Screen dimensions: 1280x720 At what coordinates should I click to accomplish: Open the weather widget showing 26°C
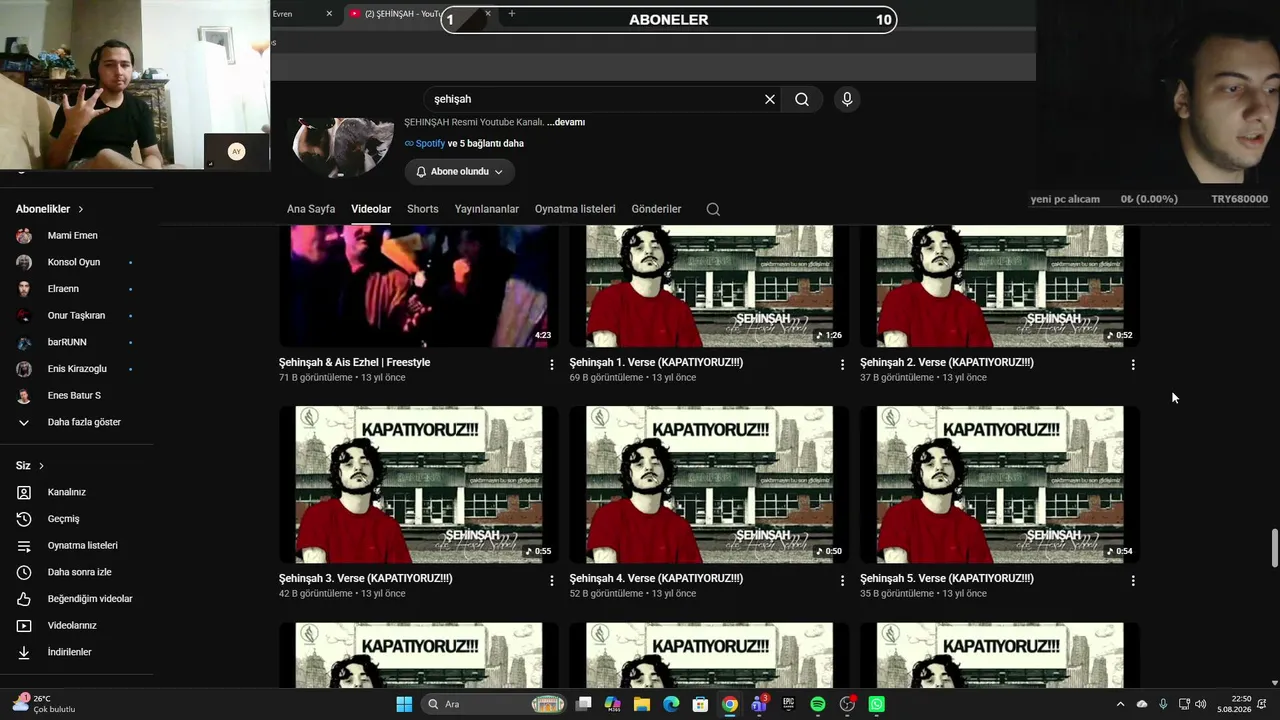coord(44,704)
